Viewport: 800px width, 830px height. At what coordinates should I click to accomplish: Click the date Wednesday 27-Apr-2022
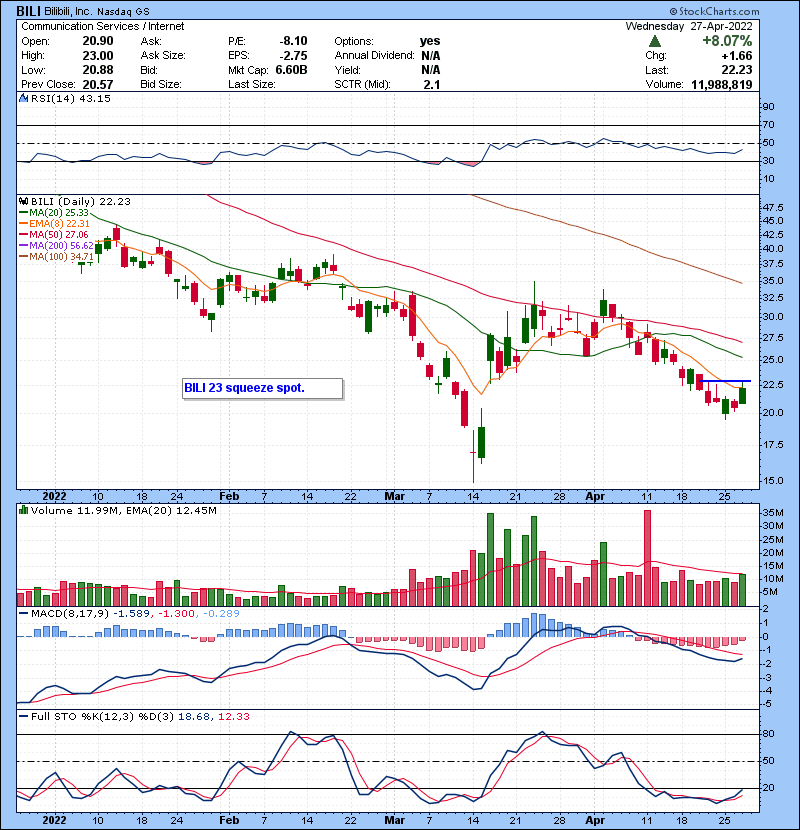(x=689, y=26)
